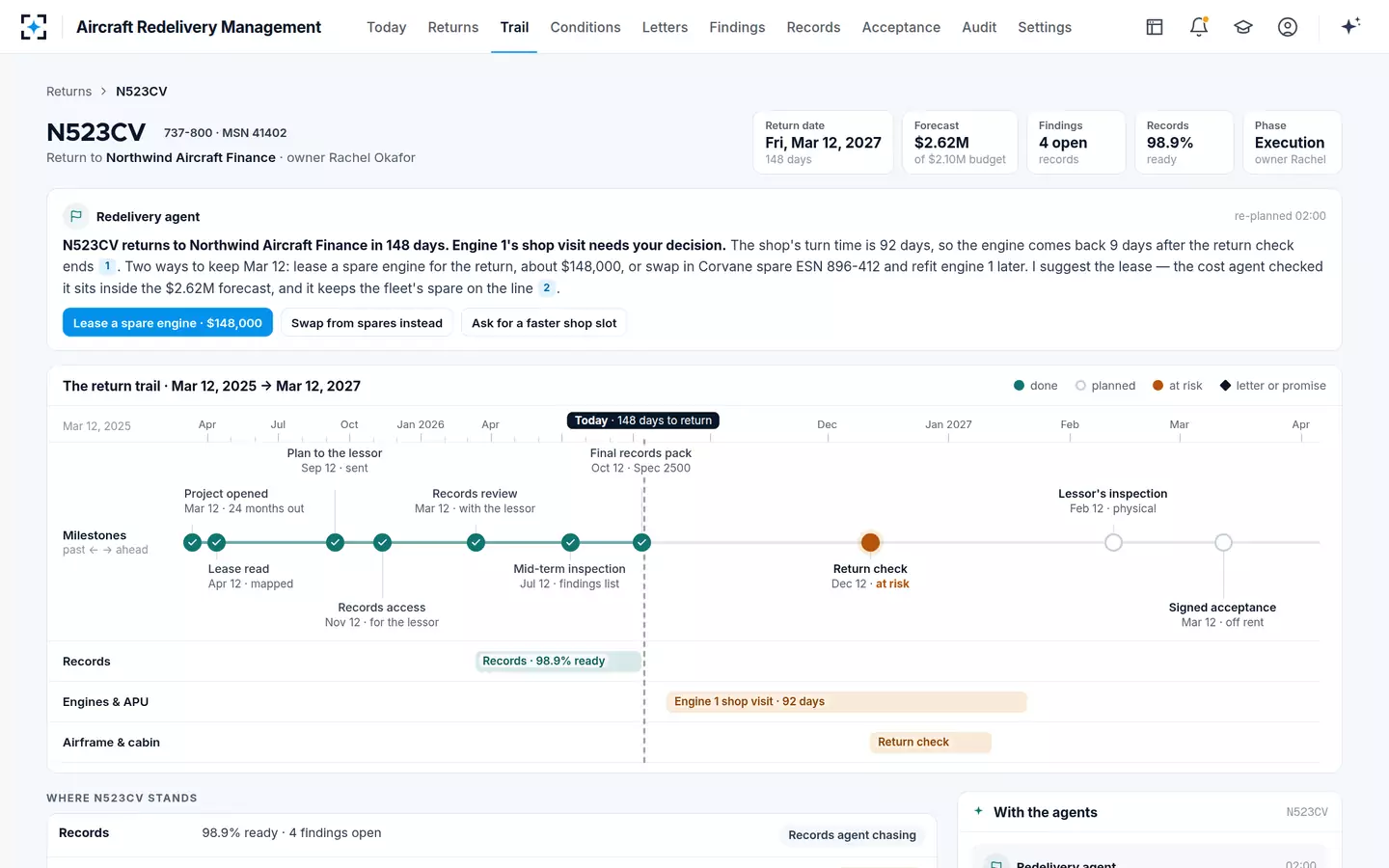Open the Forecast $2.62M card
This screenshot has width=1389, height=868.
(x=960, y=143)
